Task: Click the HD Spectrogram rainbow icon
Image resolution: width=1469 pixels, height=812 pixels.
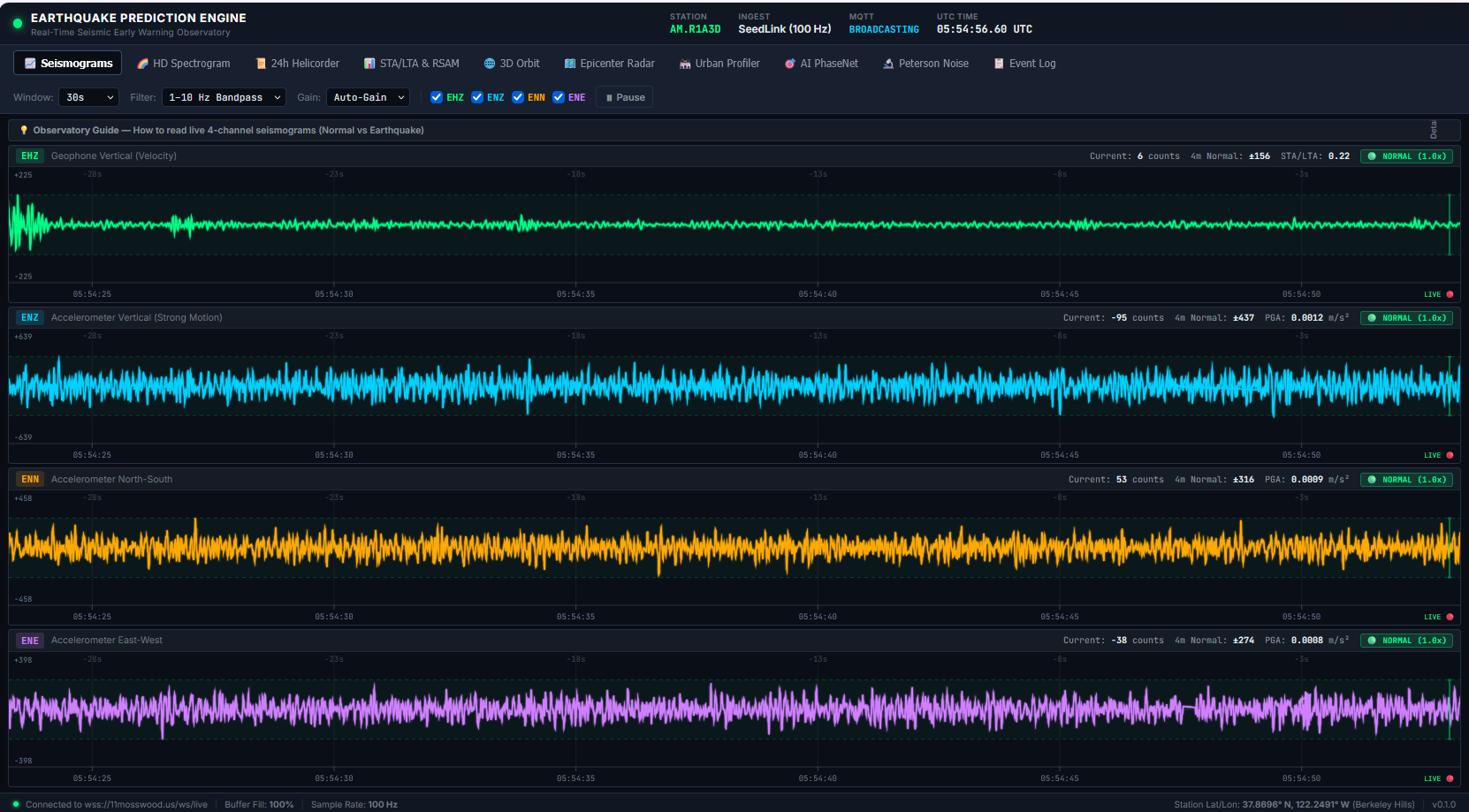Action: point(142,64)
